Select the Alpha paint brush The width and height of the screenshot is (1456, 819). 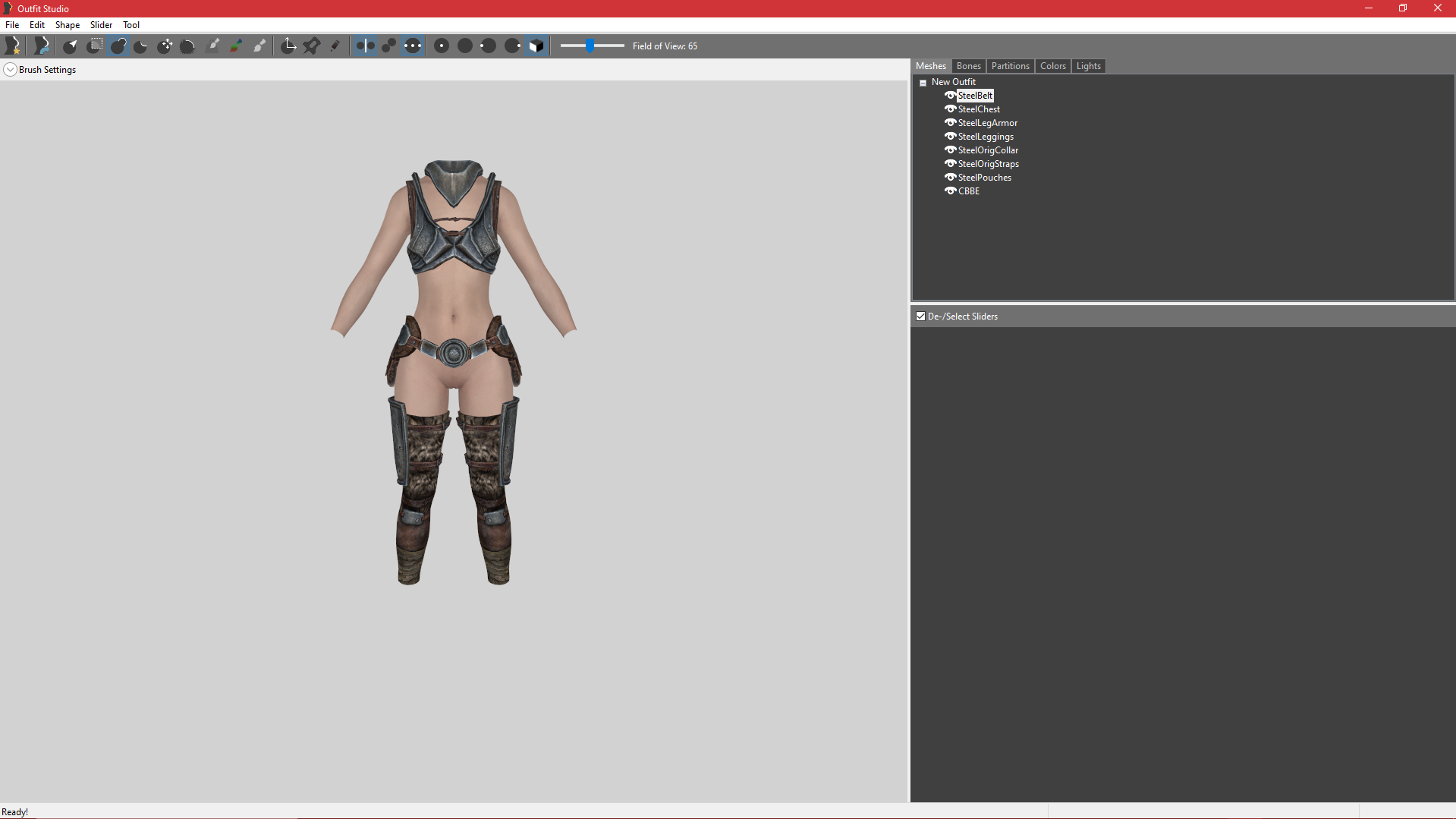point(260,46)
